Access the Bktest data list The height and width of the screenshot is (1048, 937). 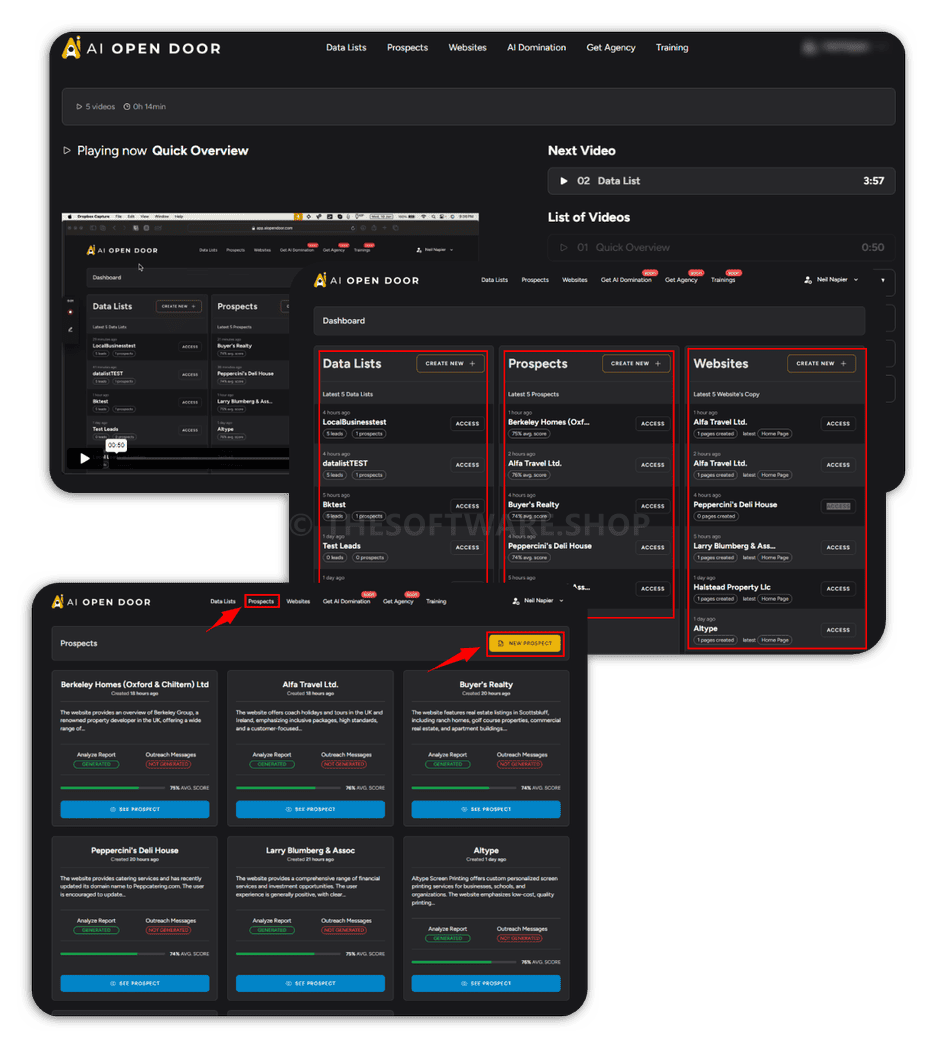(x=467, y=507)
